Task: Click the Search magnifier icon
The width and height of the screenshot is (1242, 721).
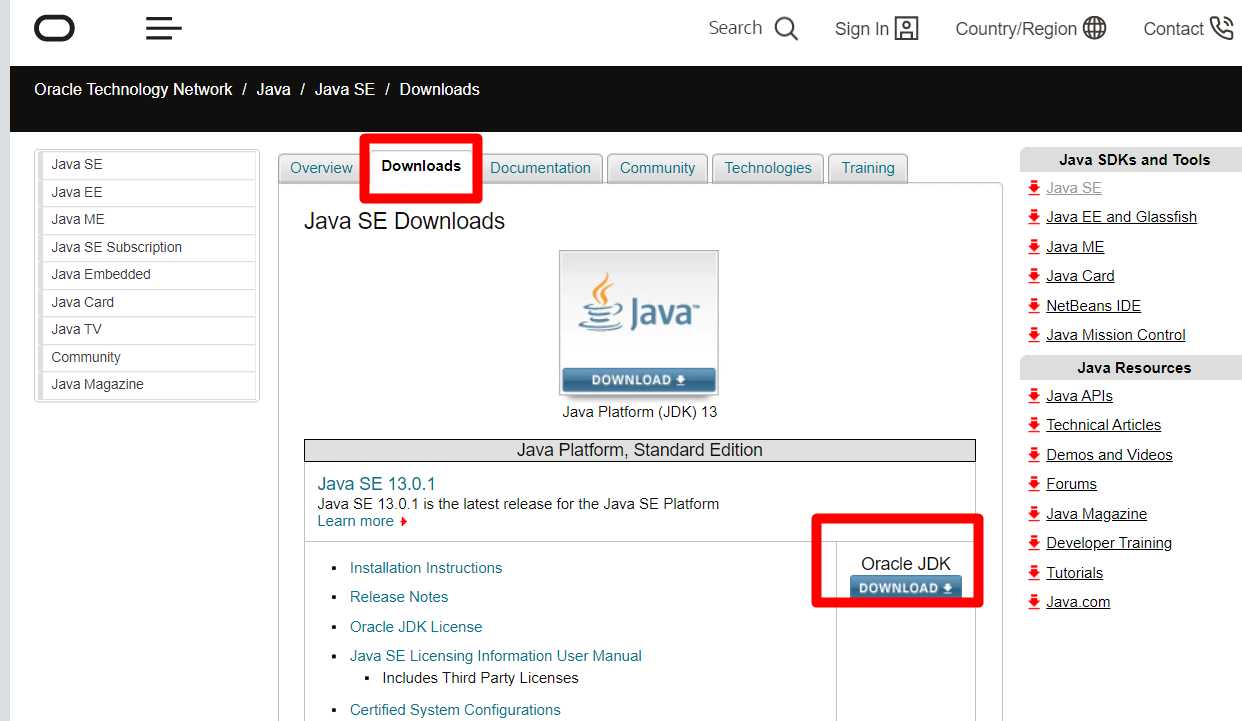Action: pyautogui.click(x=787, y=29)
